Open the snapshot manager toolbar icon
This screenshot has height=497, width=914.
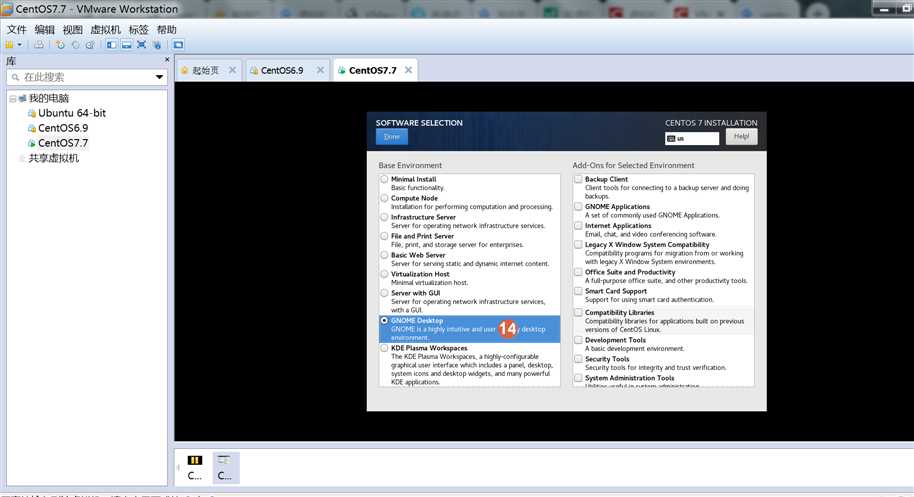(x=90, y=45)
